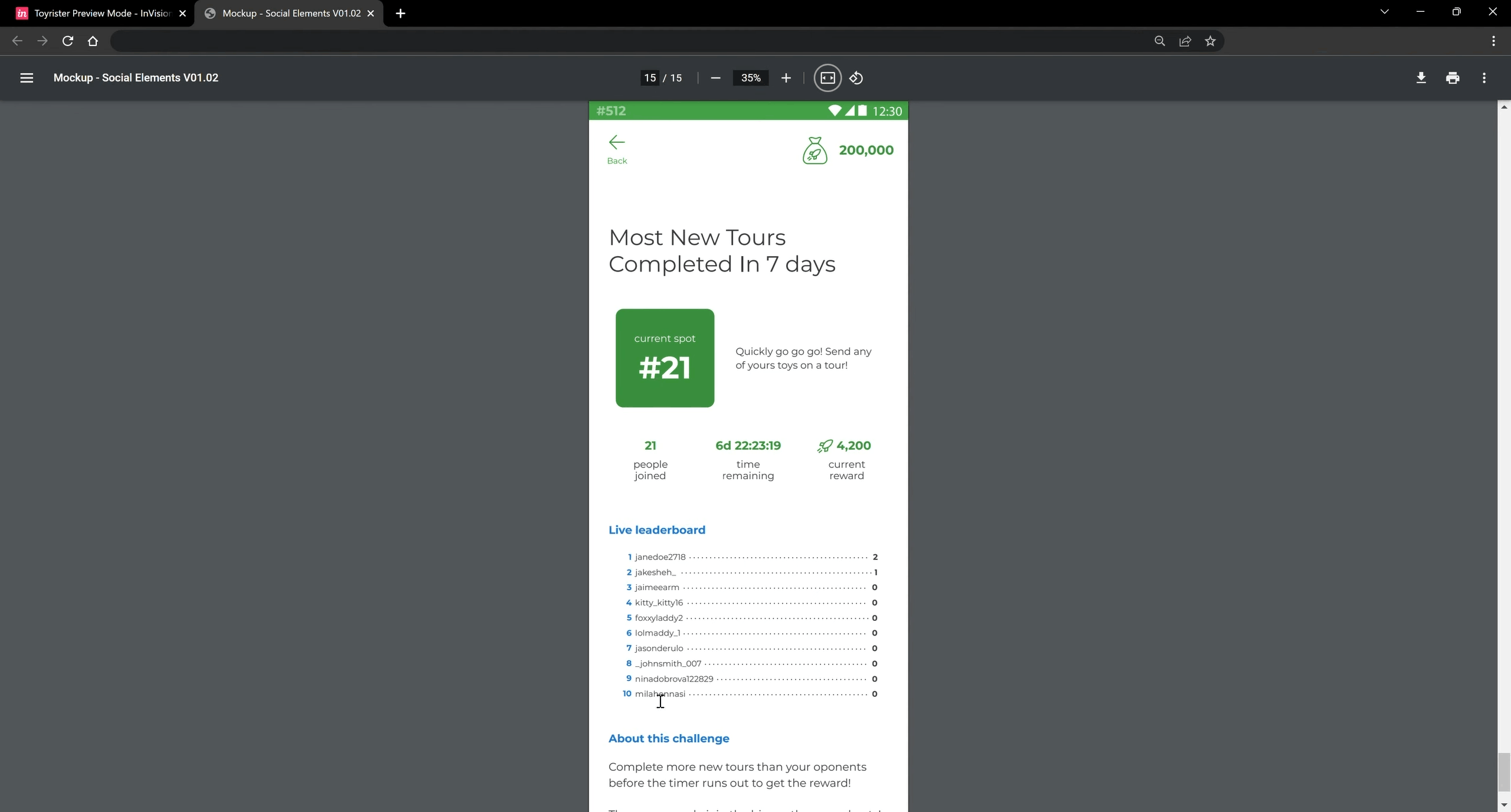Open the Chrome three-dot menu
Screen dimensions: 1511x812
click(1493, 41)
